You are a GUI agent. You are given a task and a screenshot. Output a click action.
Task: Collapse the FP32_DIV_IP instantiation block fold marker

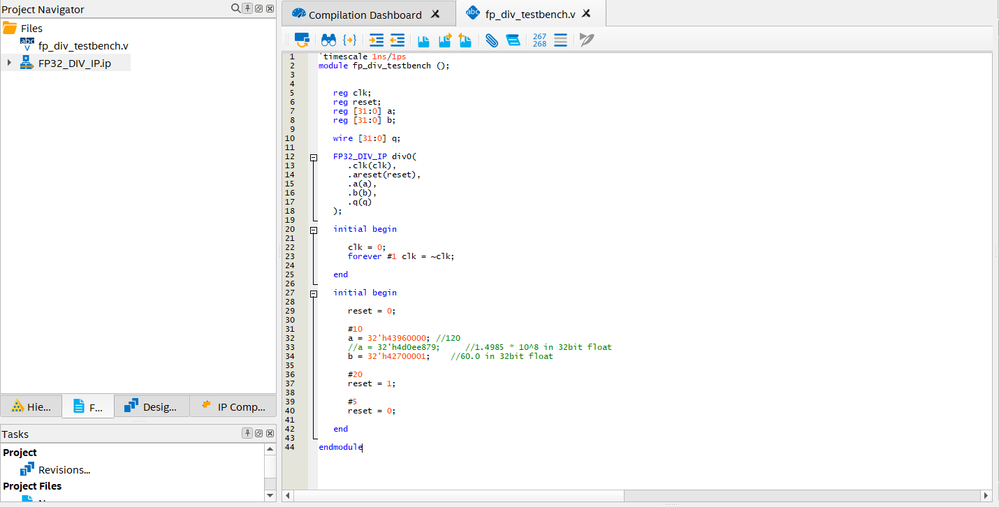point(313,156)
